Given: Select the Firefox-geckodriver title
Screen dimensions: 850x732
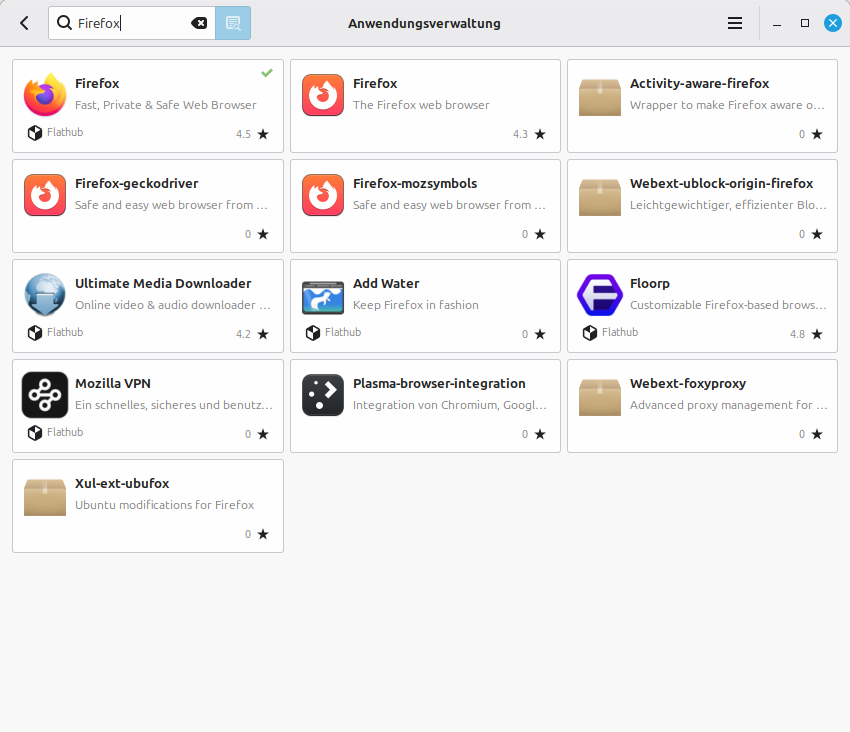Looking at the screenshot, I should [137, 184].
